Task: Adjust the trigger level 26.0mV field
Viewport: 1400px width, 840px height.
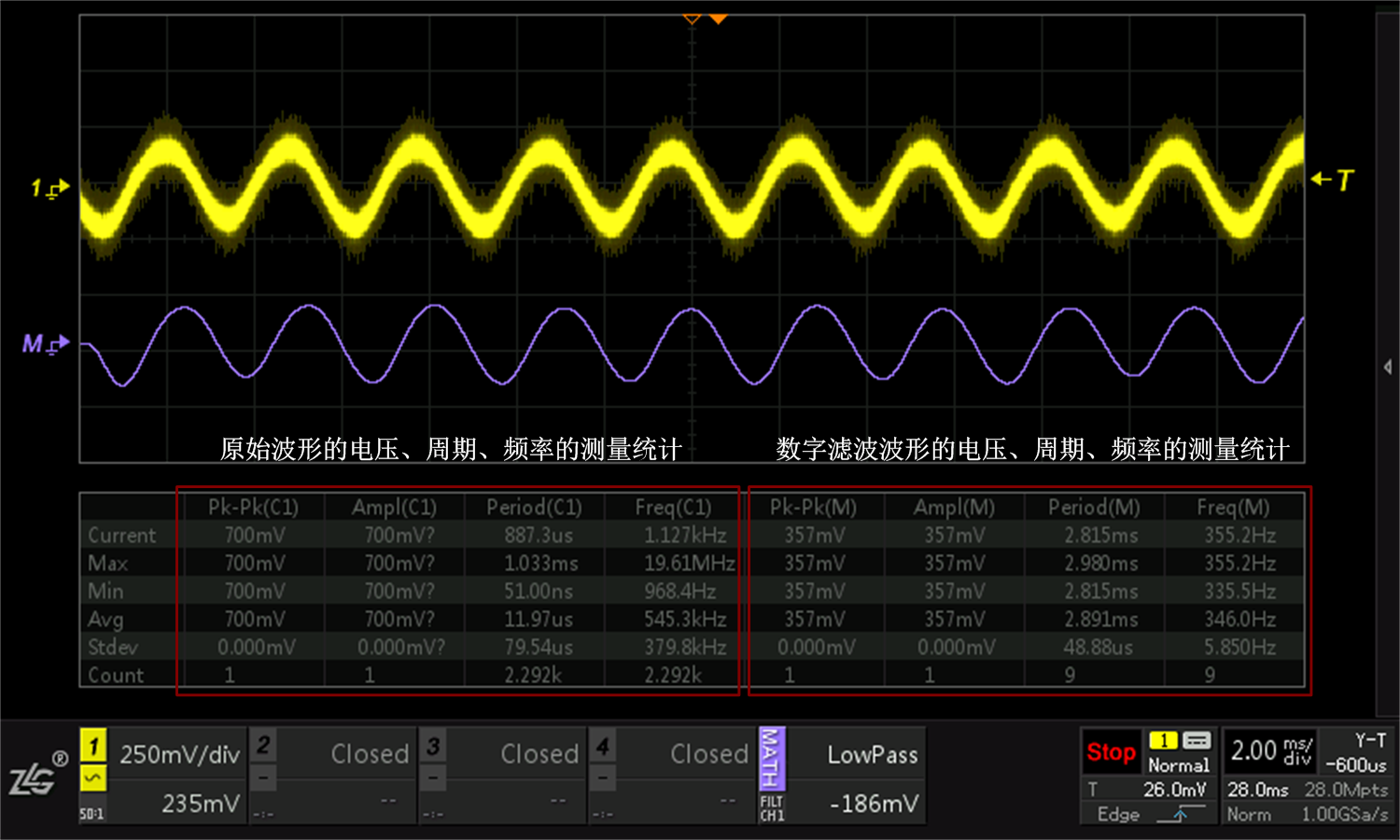Action: click(1175, 790)
